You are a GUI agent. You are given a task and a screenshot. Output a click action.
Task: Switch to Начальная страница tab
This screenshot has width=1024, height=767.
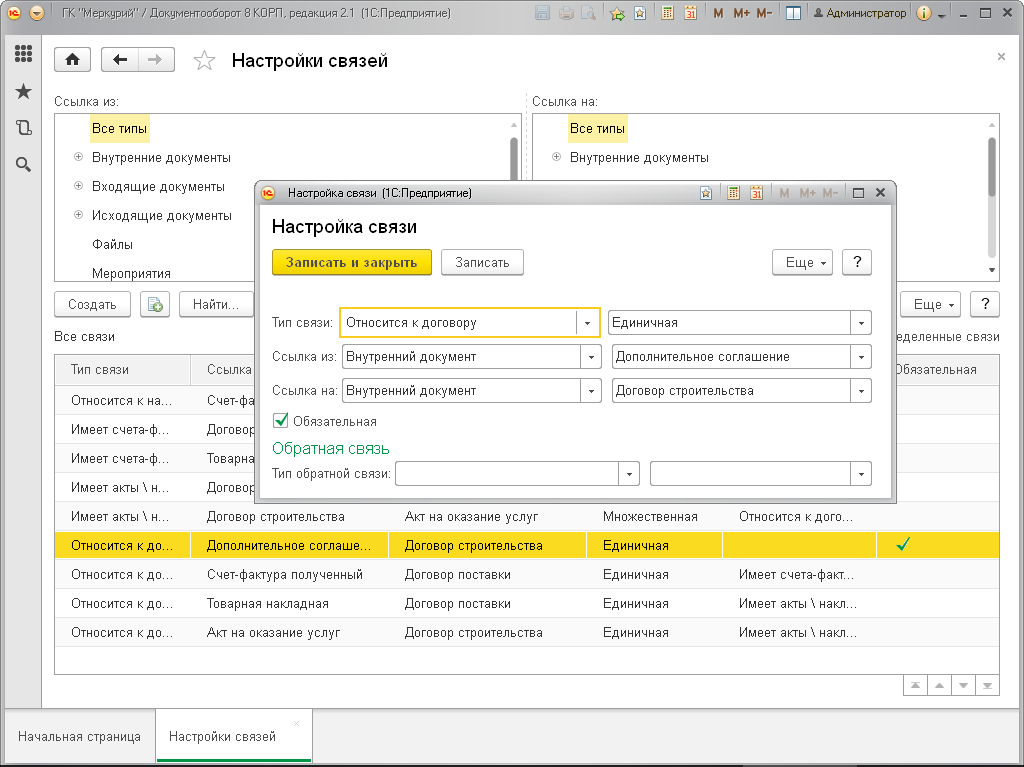(79, 736)
